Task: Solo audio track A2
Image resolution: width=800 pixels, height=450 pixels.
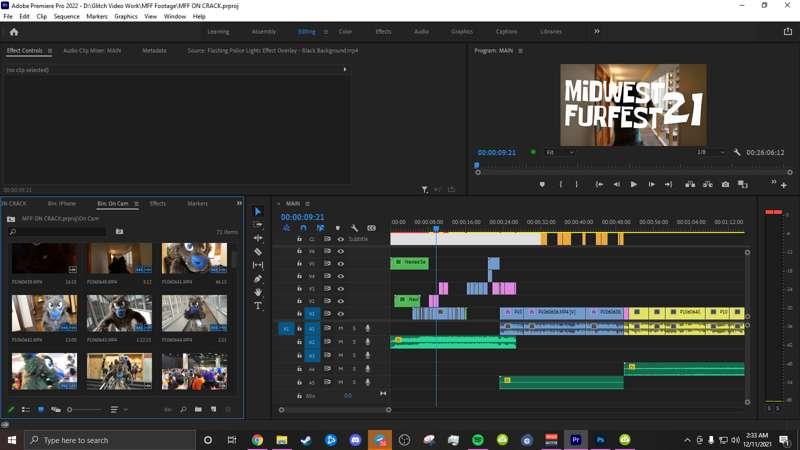Action: click(x=354, y=342)
